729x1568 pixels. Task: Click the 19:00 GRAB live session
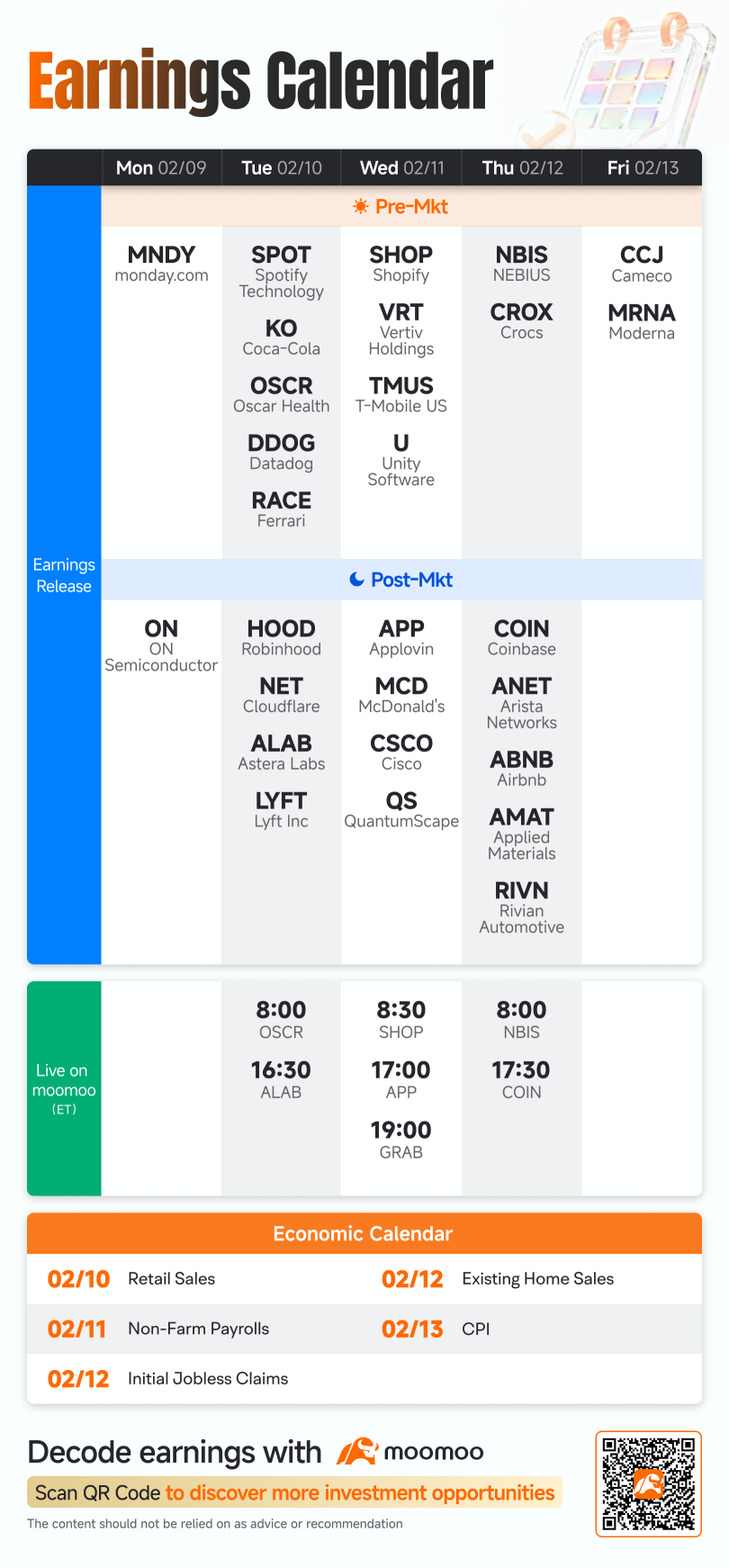coord(401,1140)
